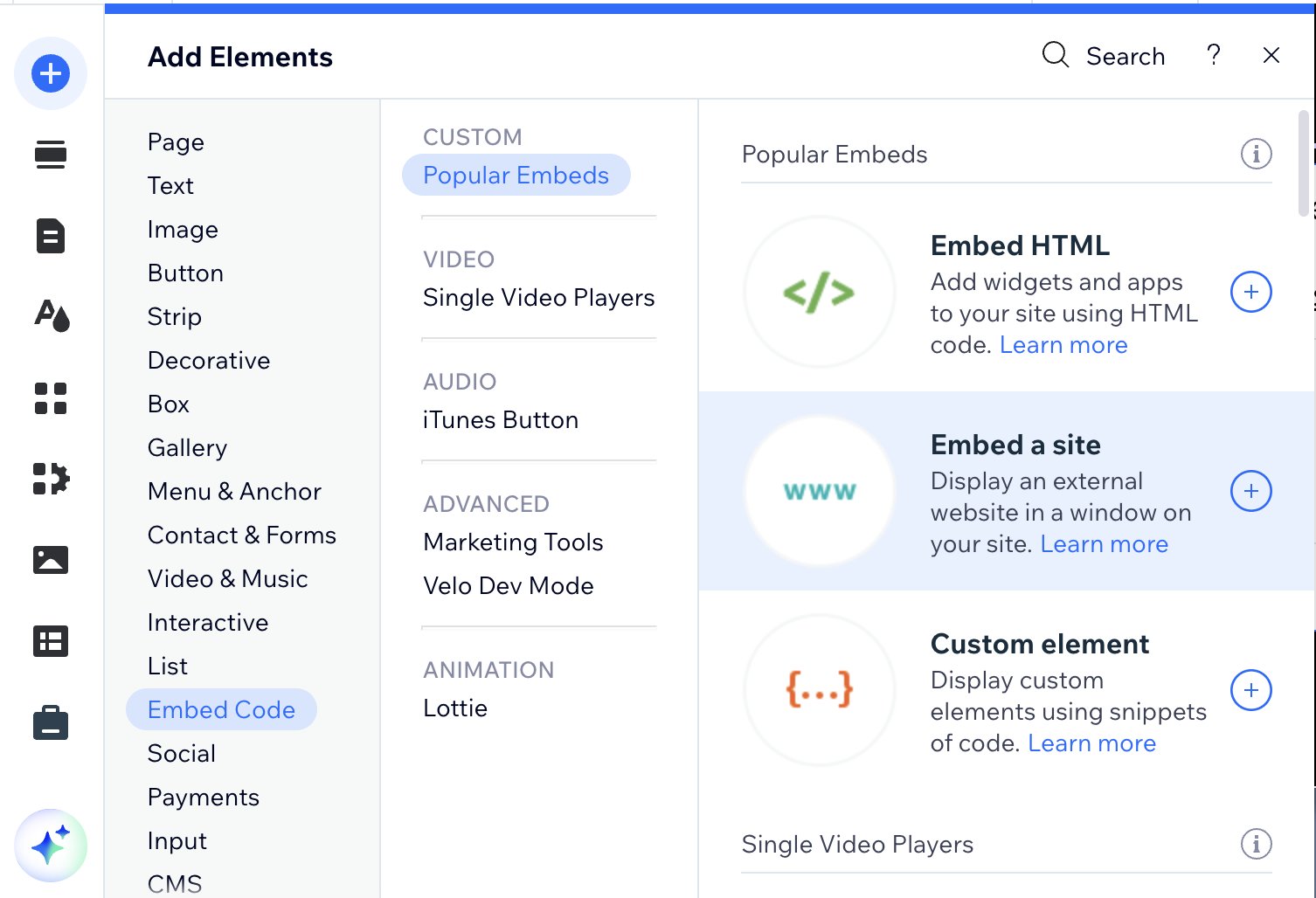This screenshot has width=1316, height=898.
Task: Open the briefcase icon in the sidebar
Action: tap(51, 722)
